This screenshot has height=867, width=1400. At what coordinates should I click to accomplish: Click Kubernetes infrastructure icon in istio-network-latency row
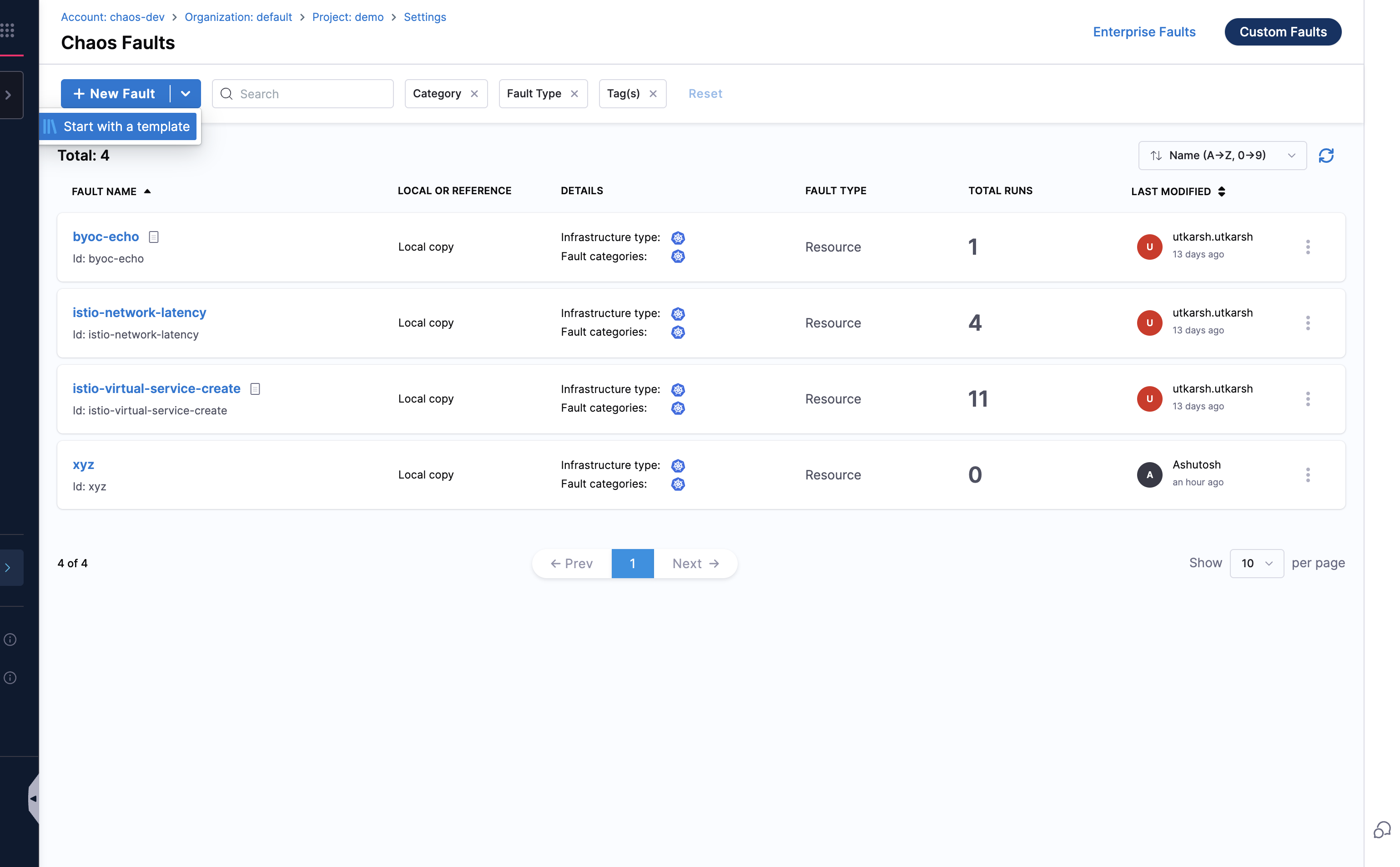coord(678,314)
